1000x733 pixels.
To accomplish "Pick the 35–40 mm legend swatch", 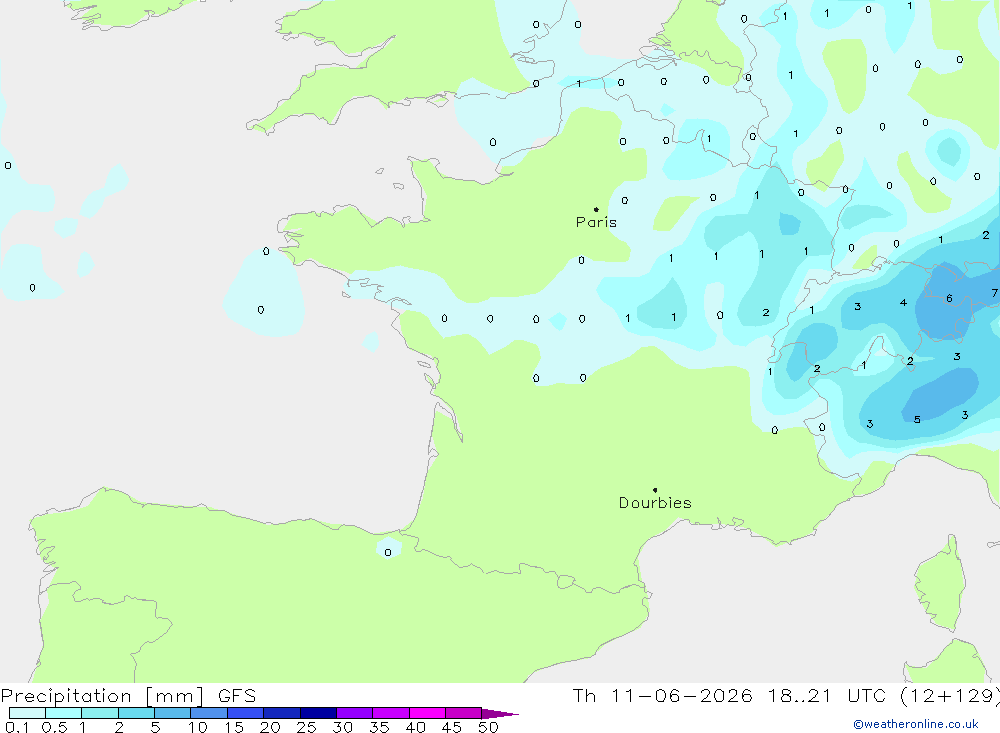I will point(390,713).
